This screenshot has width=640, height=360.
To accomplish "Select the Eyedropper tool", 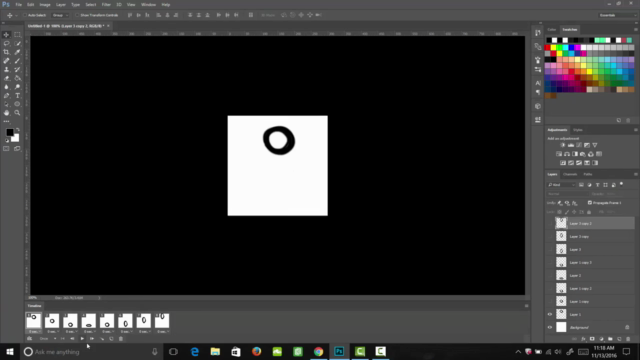I will click(17, 52).
